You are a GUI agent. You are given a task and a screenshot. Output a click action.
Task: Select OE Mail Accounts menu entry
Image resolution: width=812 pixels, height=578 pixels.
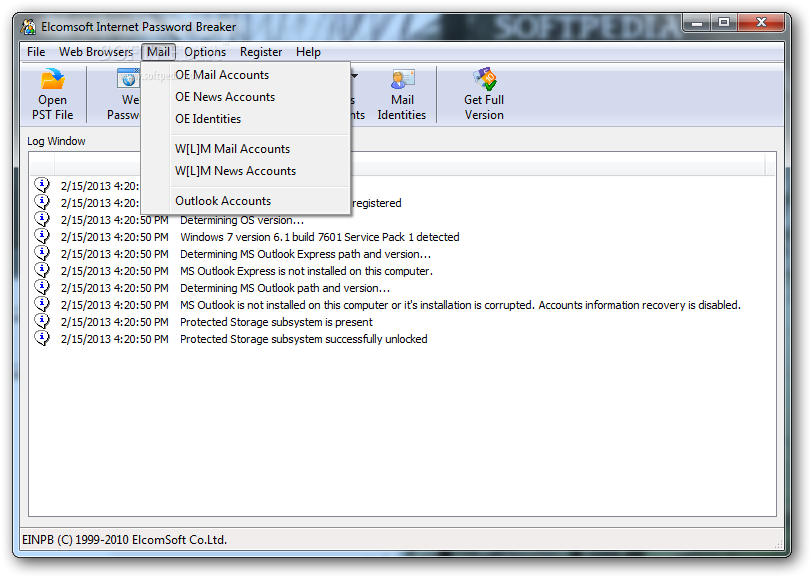pyautogui.click(x=245, y=75)
